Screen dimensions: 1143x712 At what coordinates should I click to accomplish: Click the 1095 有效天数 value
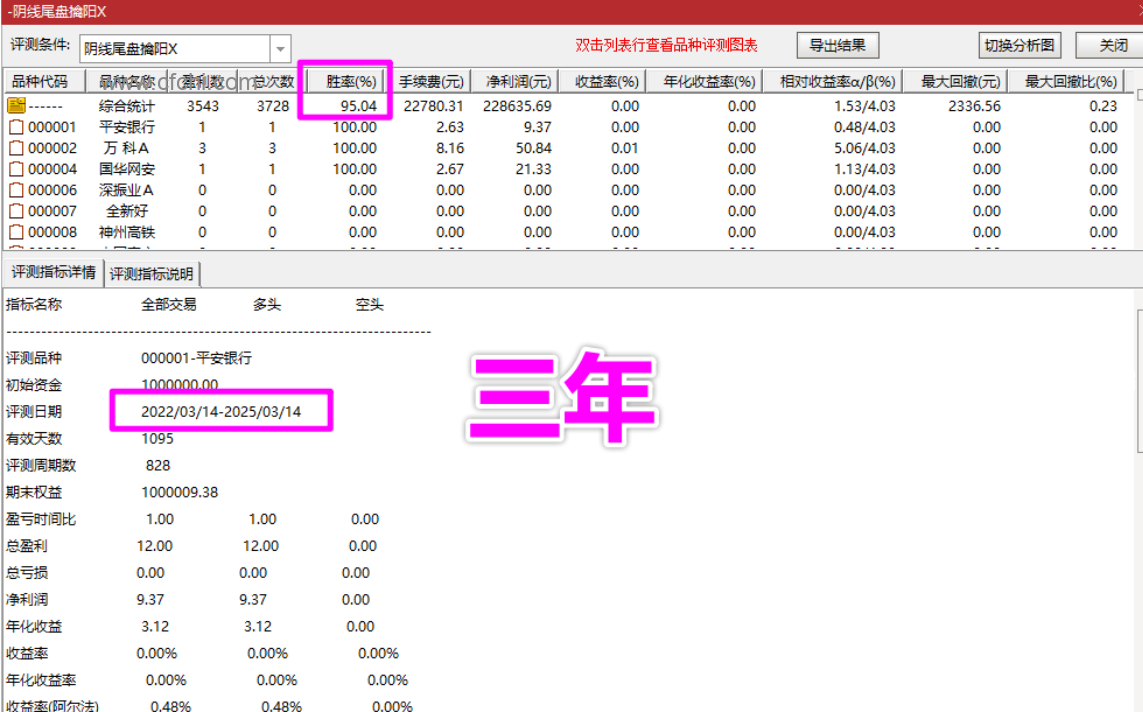pyautogui.click(x=157, y=439)
